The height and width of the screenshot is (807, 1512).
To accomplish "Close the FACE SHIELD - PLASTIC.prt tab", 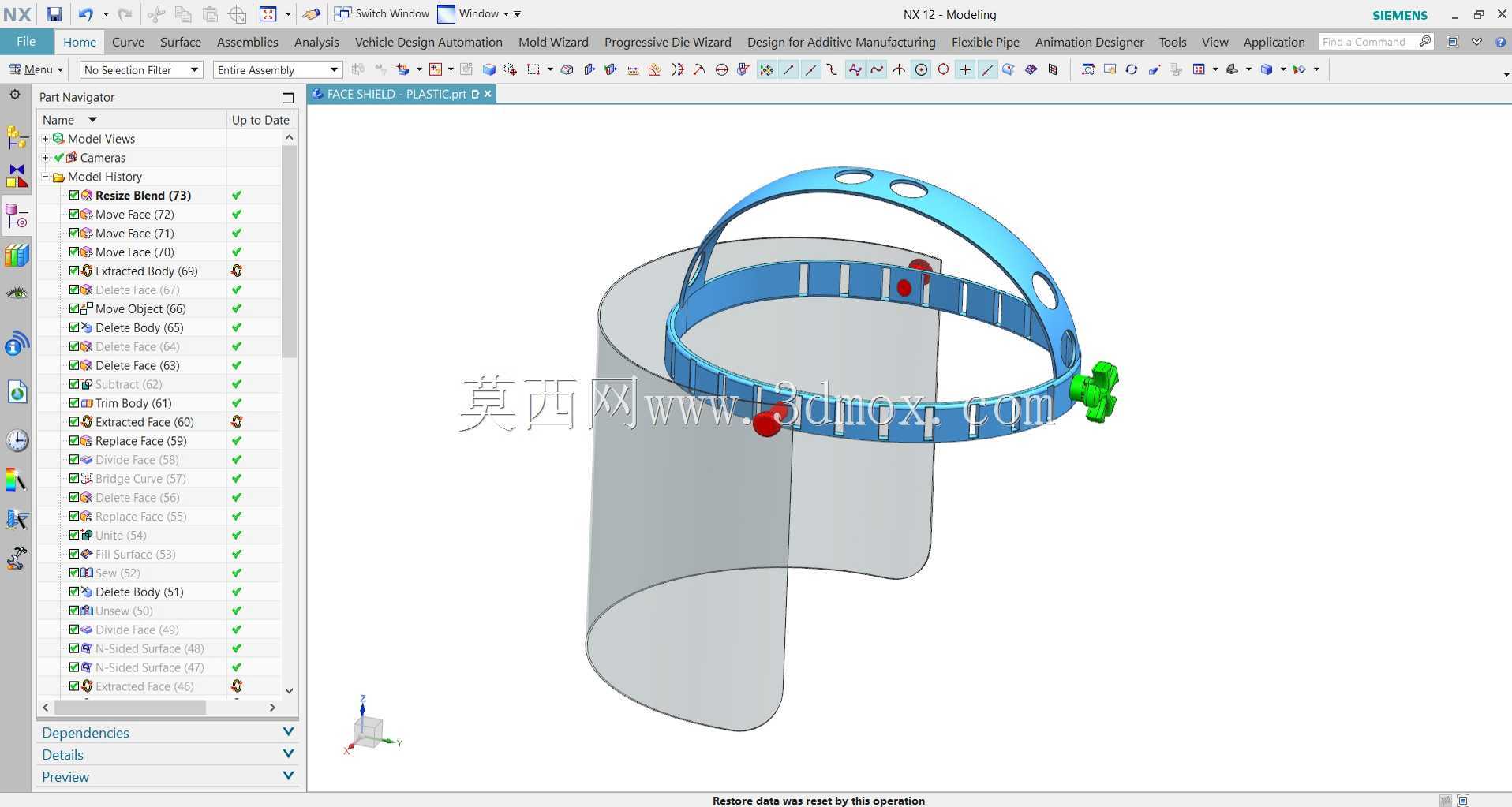I will pyautogui.click(x=488, y=94).
